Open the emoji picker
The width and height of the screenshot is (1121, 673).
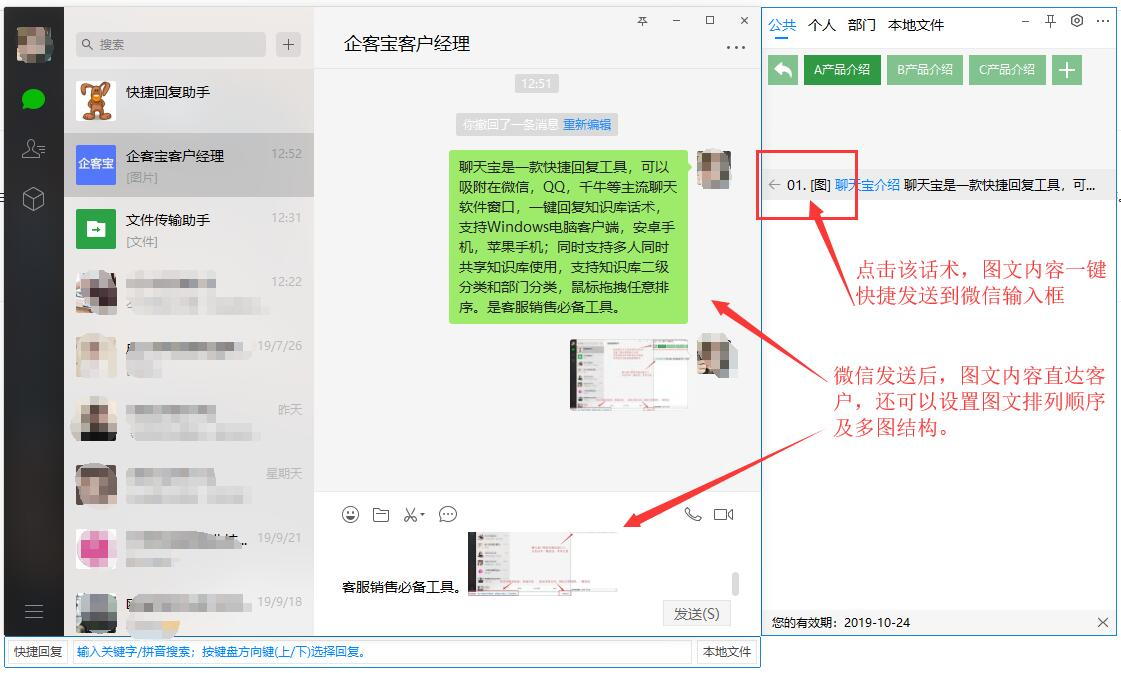[x=350, y=514]
